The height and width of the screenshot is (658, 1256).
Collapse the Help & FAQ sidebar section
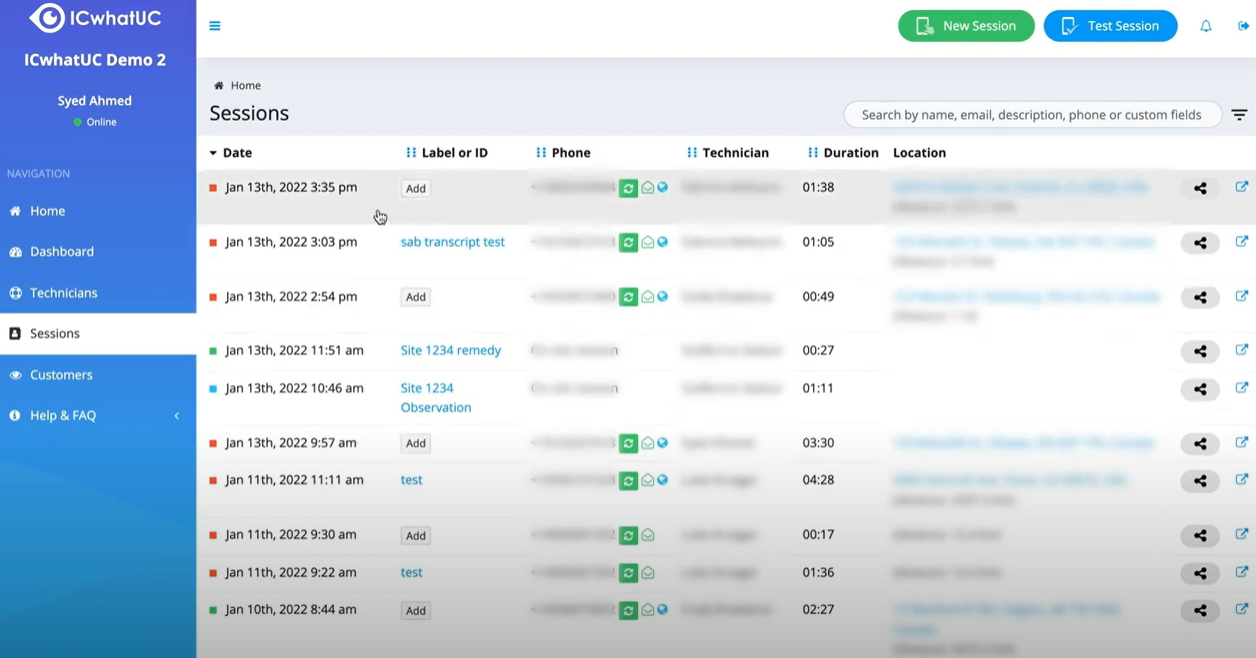tap(176, 415)
